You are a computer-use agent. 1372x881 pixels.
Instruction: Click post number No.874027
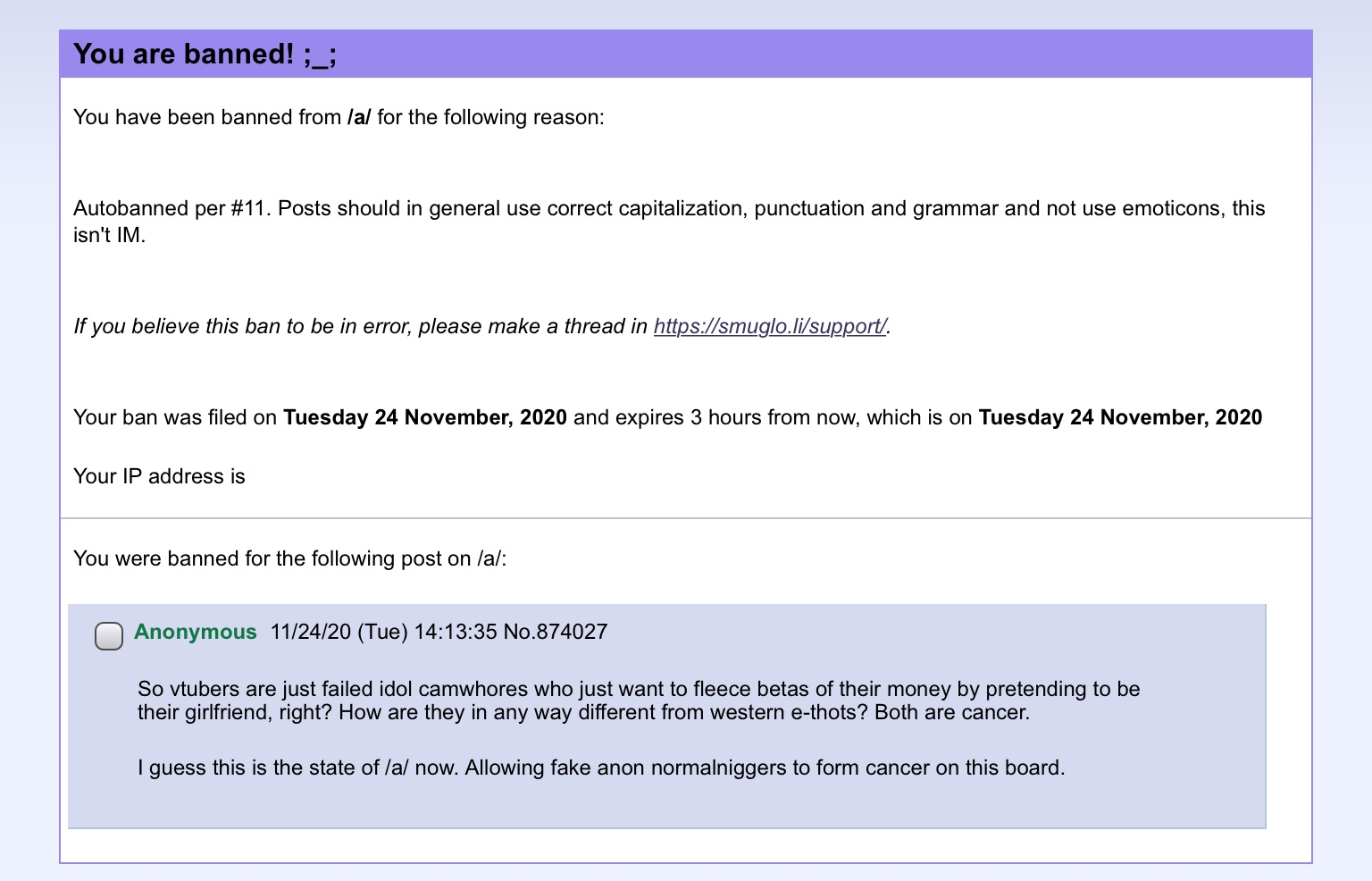point(556,632)
